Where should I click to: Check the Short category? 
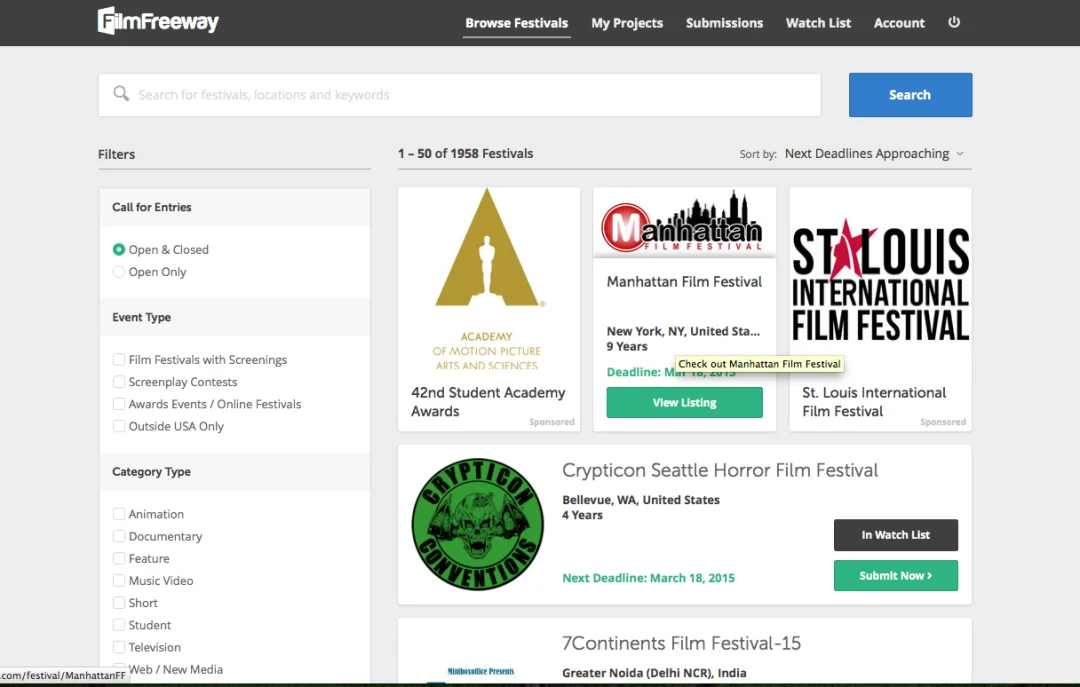(118, 602)
